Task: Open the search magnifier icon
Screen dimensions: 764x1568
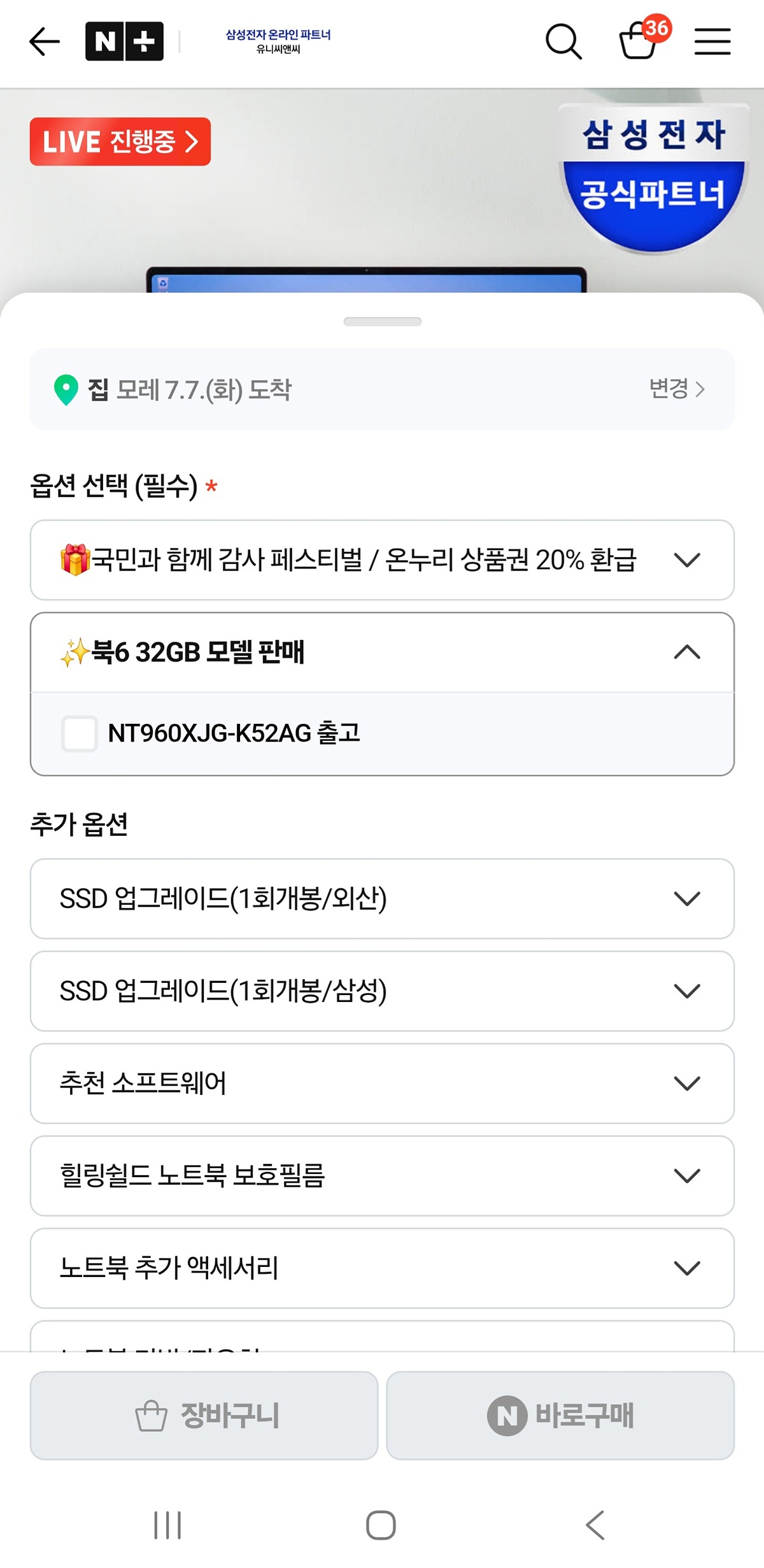Action: (x=563, y=42)
